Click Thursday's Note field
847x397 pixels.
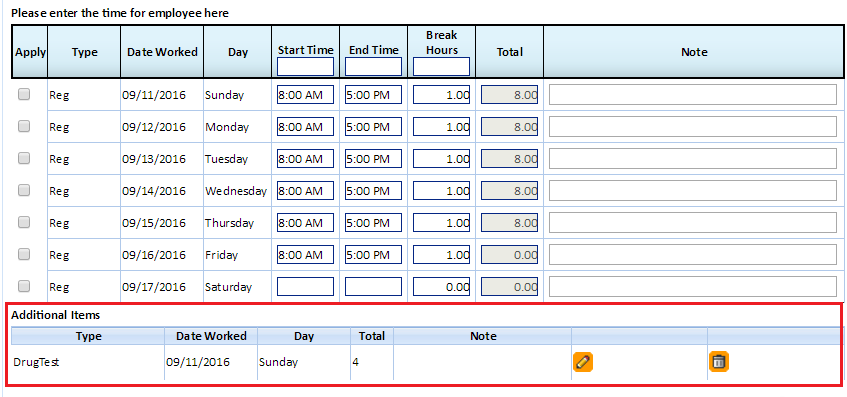tap(693, 222)
